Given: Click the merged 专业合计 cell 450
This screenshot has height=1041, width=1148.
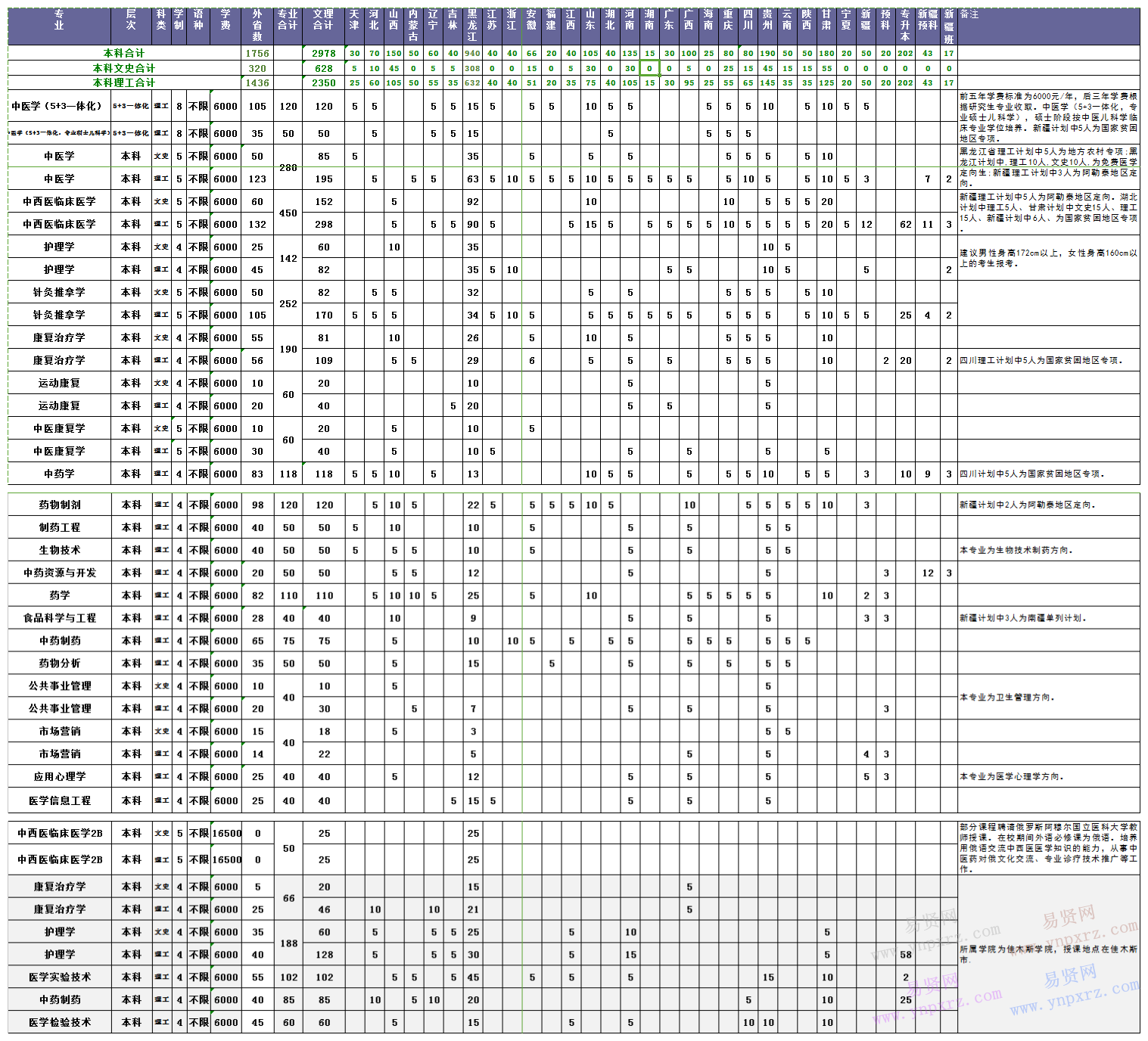Looking at the screenshot, I should tap(288, 213).
